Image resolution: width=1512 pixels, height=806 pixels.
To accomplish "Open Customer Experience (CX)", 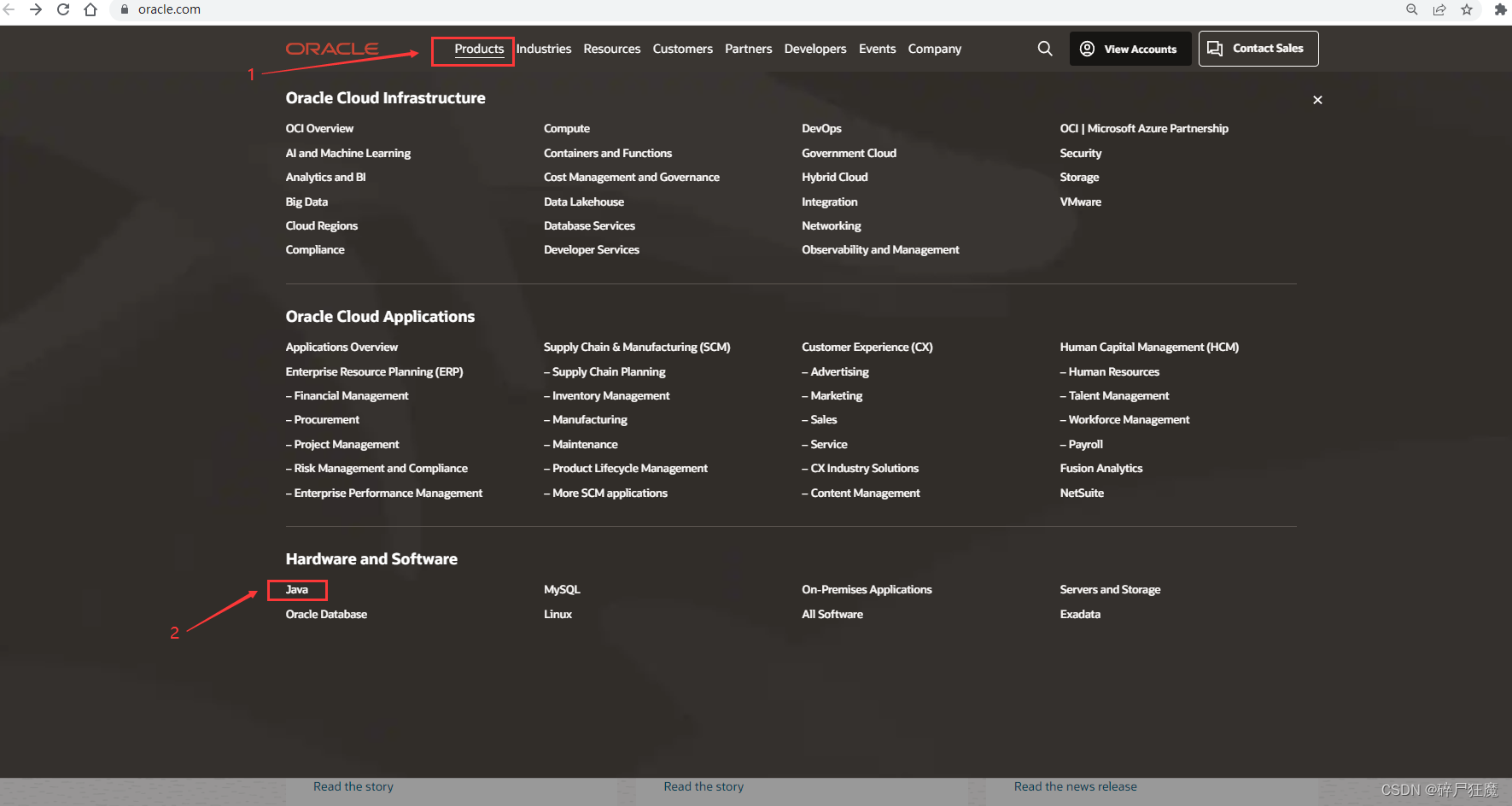I will pos(867,347).
